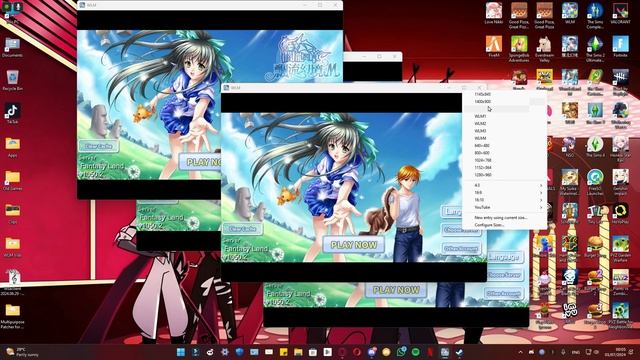Image resolution: width=640 pixels, height=360 pixels.
Task: Open the Old Games folder
Action: 12,181
